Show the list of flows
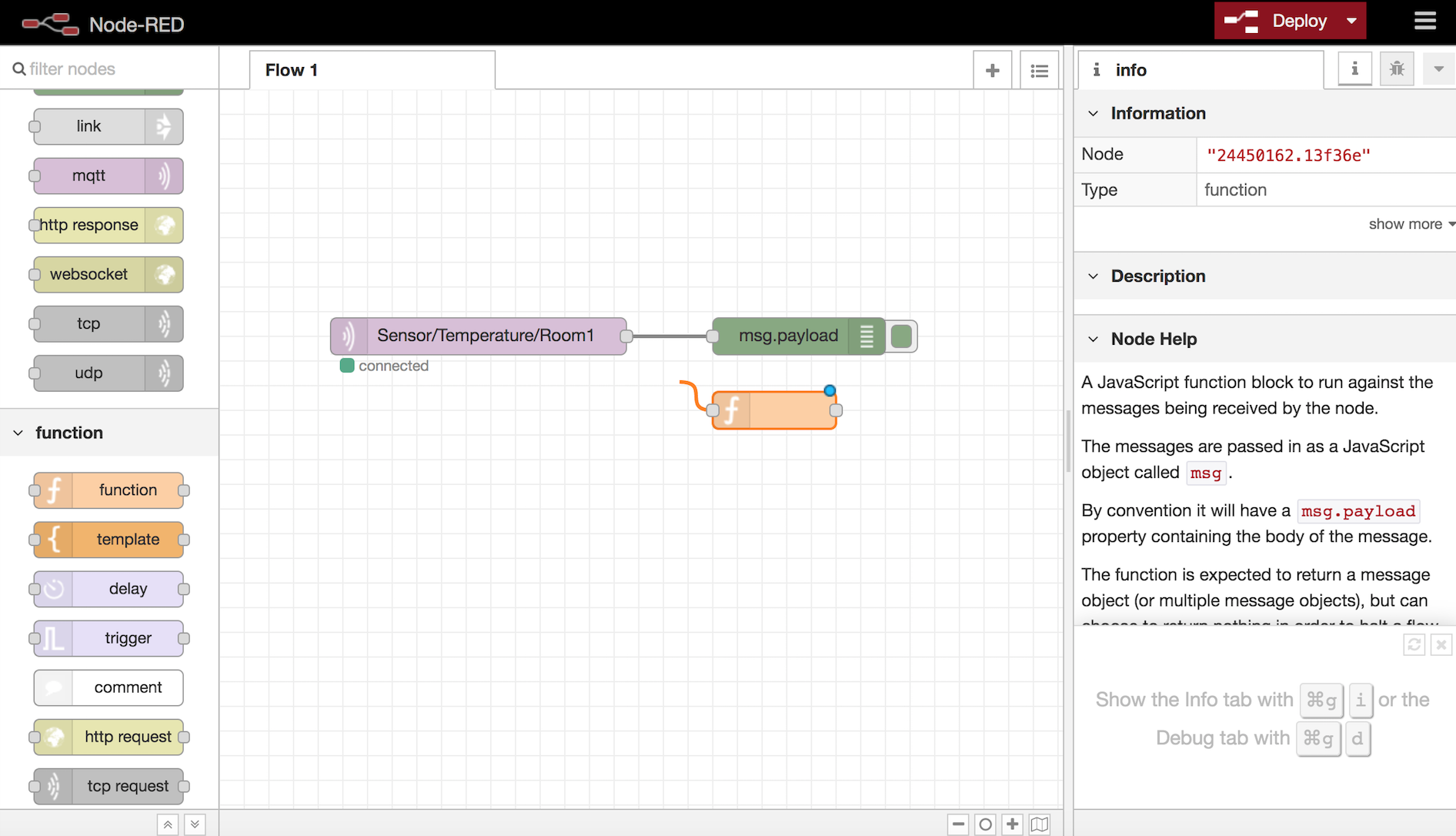Viewport: 1456px width, 836px height. coord(1039,70)
